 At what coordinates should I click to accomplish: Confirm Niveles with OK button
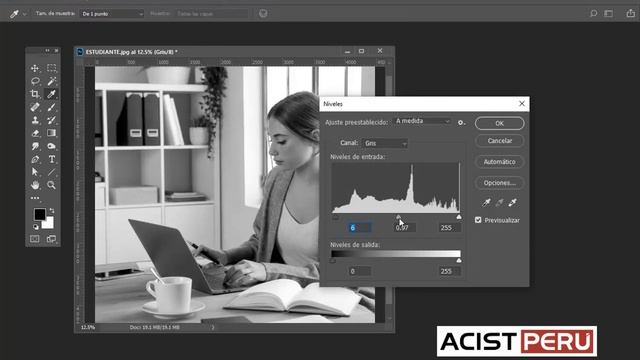pos(500,123)
